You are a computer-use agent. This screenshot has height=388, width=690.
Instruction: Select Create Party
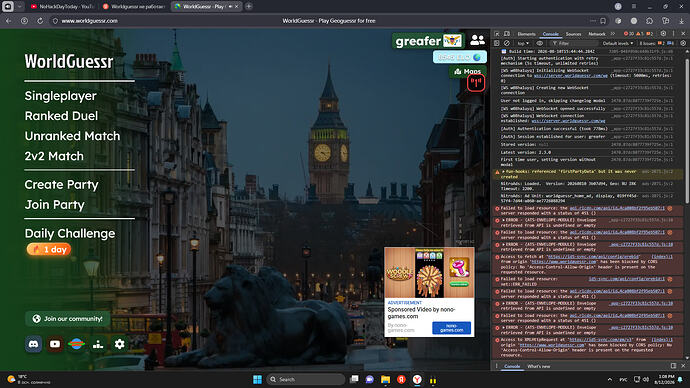click(61, 185)
